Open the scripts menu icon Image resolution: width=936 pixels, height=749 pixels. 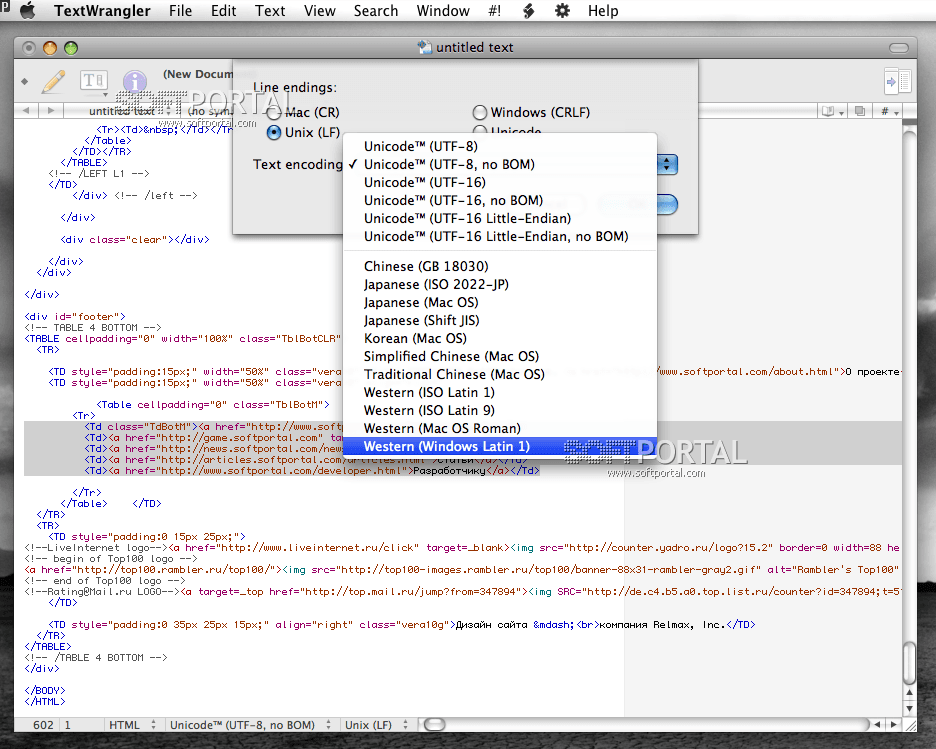[528, 11]
